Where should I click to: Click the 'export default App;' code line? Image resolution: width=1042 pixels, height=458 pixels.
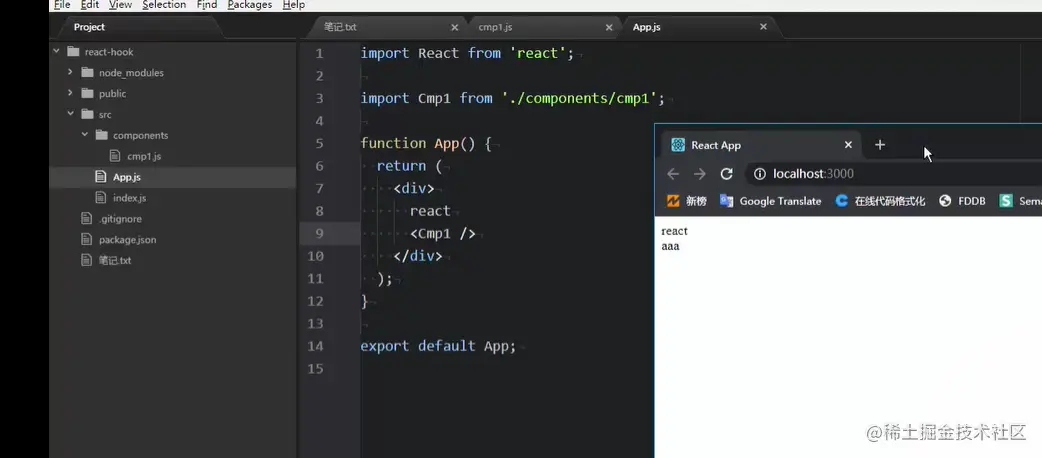point(438,346)
